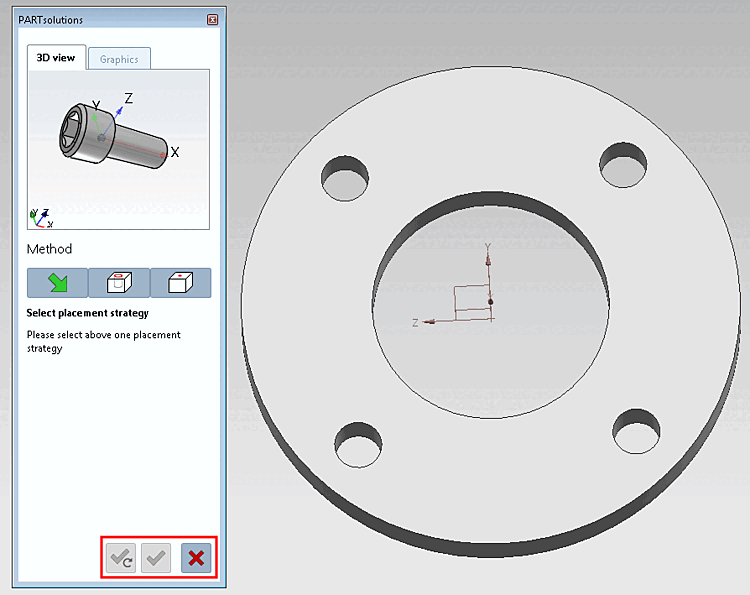Click the small axis triad in preview corner
The width and height of the screenshot is (750, 595).
[41, 218]
